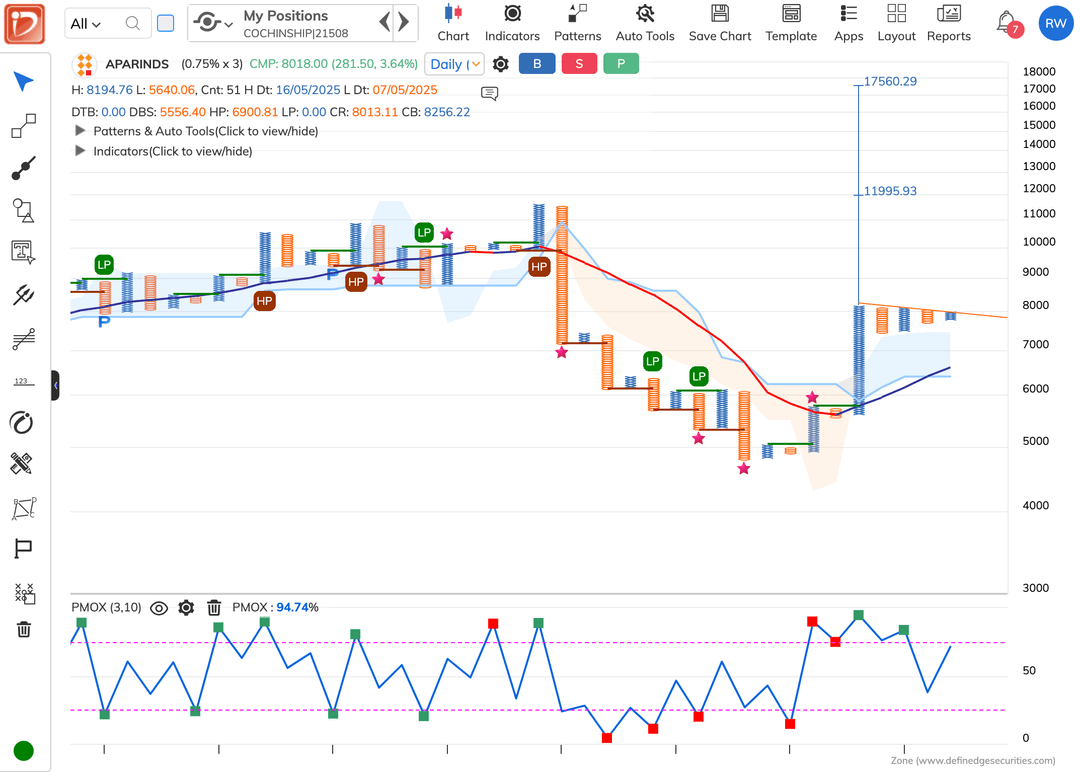Click the CB: 8256.22 value
This screenshot has height=776, width=1080.
(x=436, y=112)
